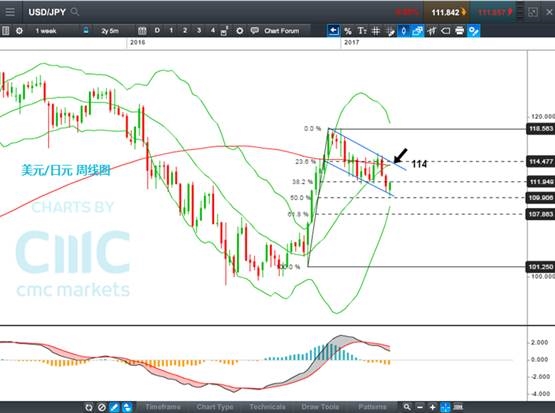Select the Text annotation tool
This screenshot has width=555, height=413.
point(361,31)
